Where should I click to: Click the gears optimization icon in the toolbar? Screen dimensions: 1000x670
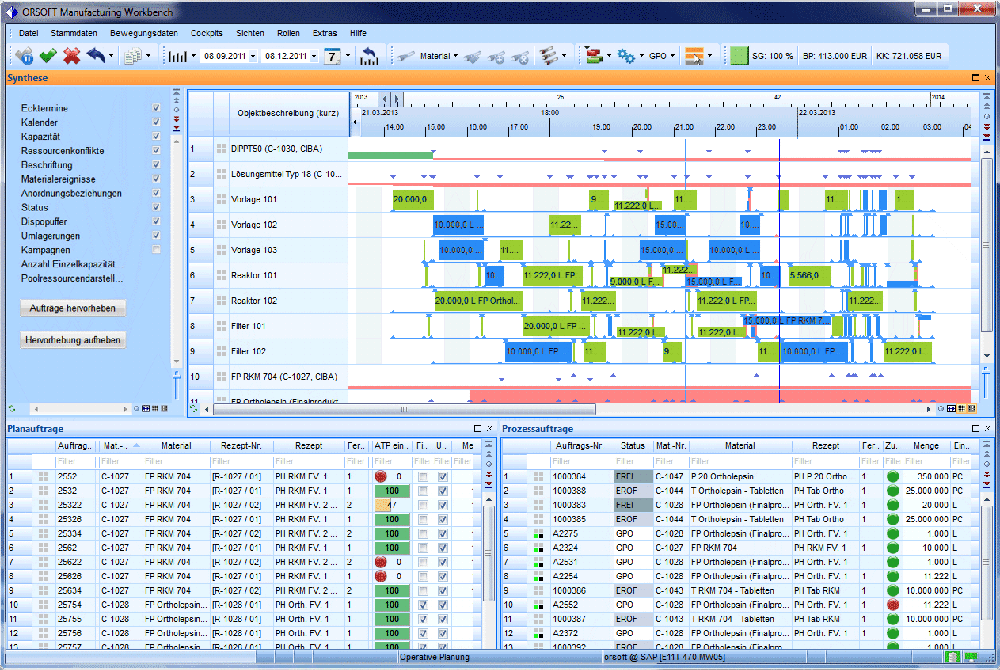tap(624, 56)
